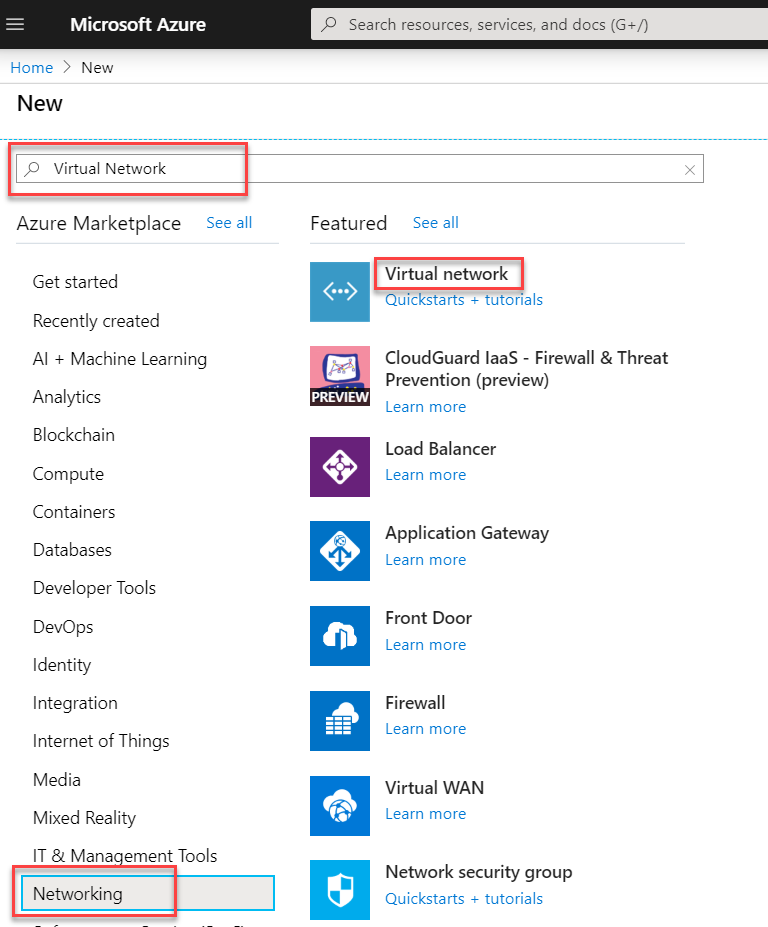Open Network security group Quickstarts + tutorials
The height and width of the screenshot is (927, 768).
(x=464, y=899)
